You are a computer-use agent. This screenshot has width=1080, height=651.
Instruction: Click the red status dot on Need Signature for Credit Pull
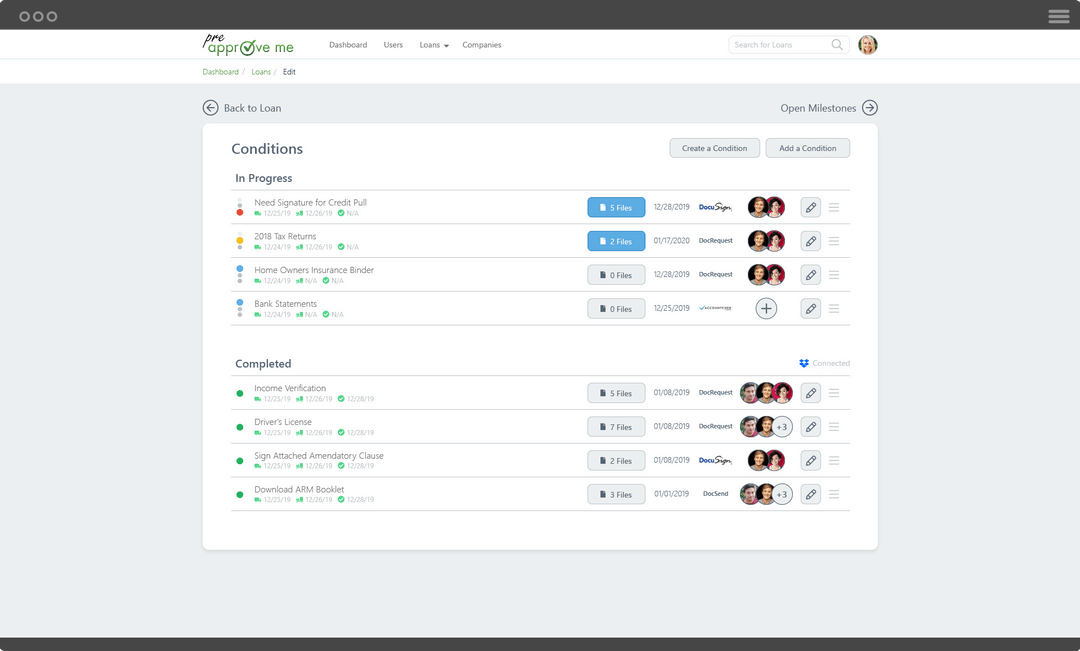coord(239,211)
